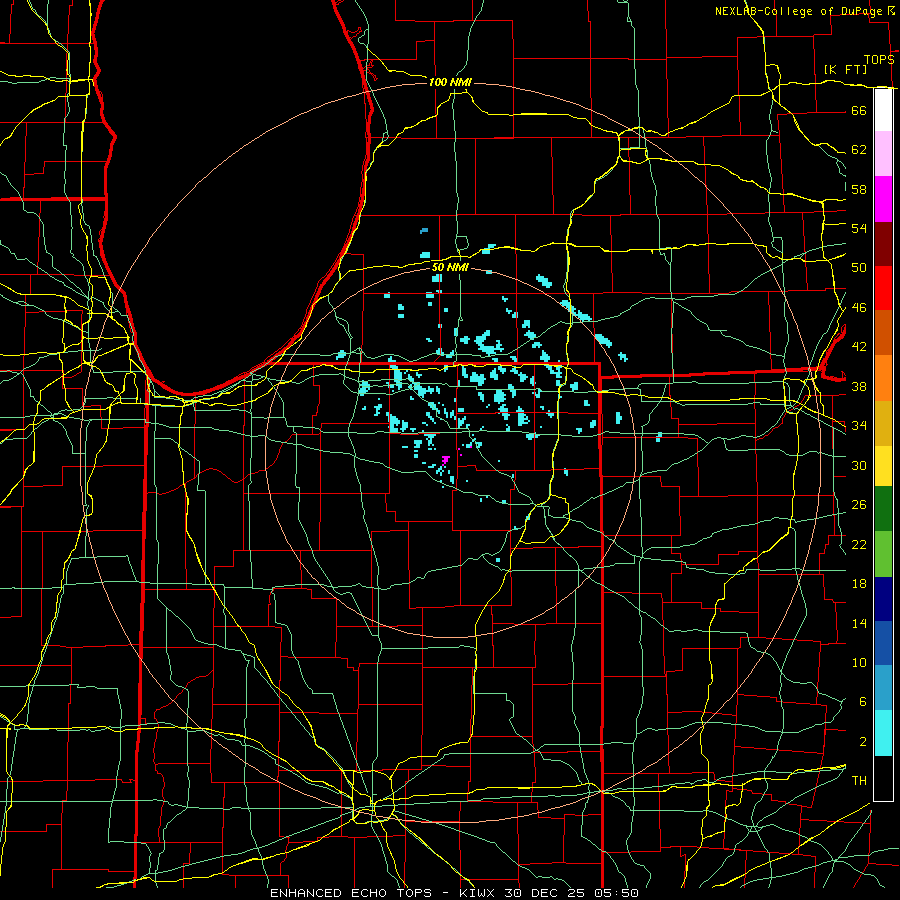
Task: Click the legend value 30
Action: click(x=859, y=465)
